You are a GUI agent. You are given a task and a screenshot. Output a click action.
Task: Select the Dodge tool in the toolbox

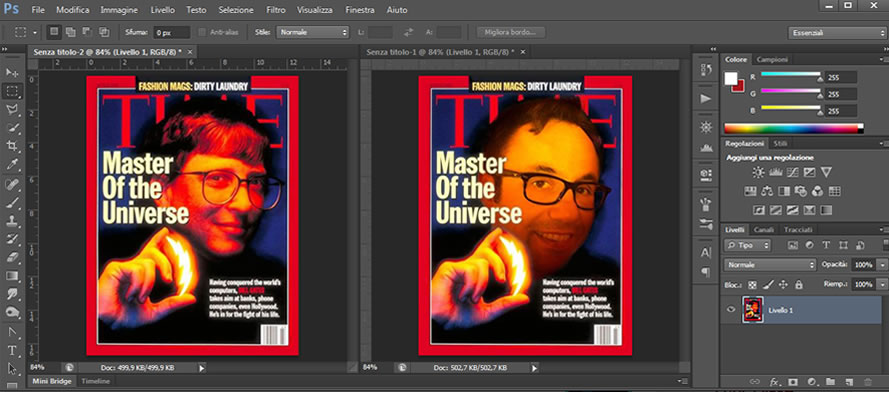click(12, 312)
